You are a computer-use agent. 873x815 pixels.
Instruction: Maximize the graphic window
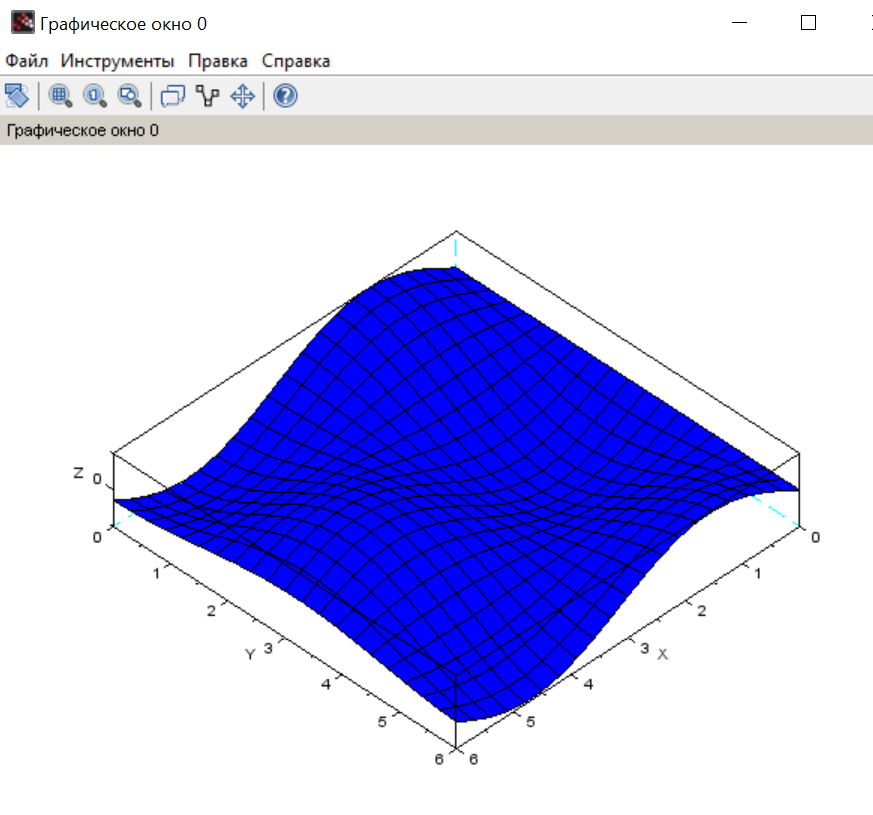tap(808, 23)
